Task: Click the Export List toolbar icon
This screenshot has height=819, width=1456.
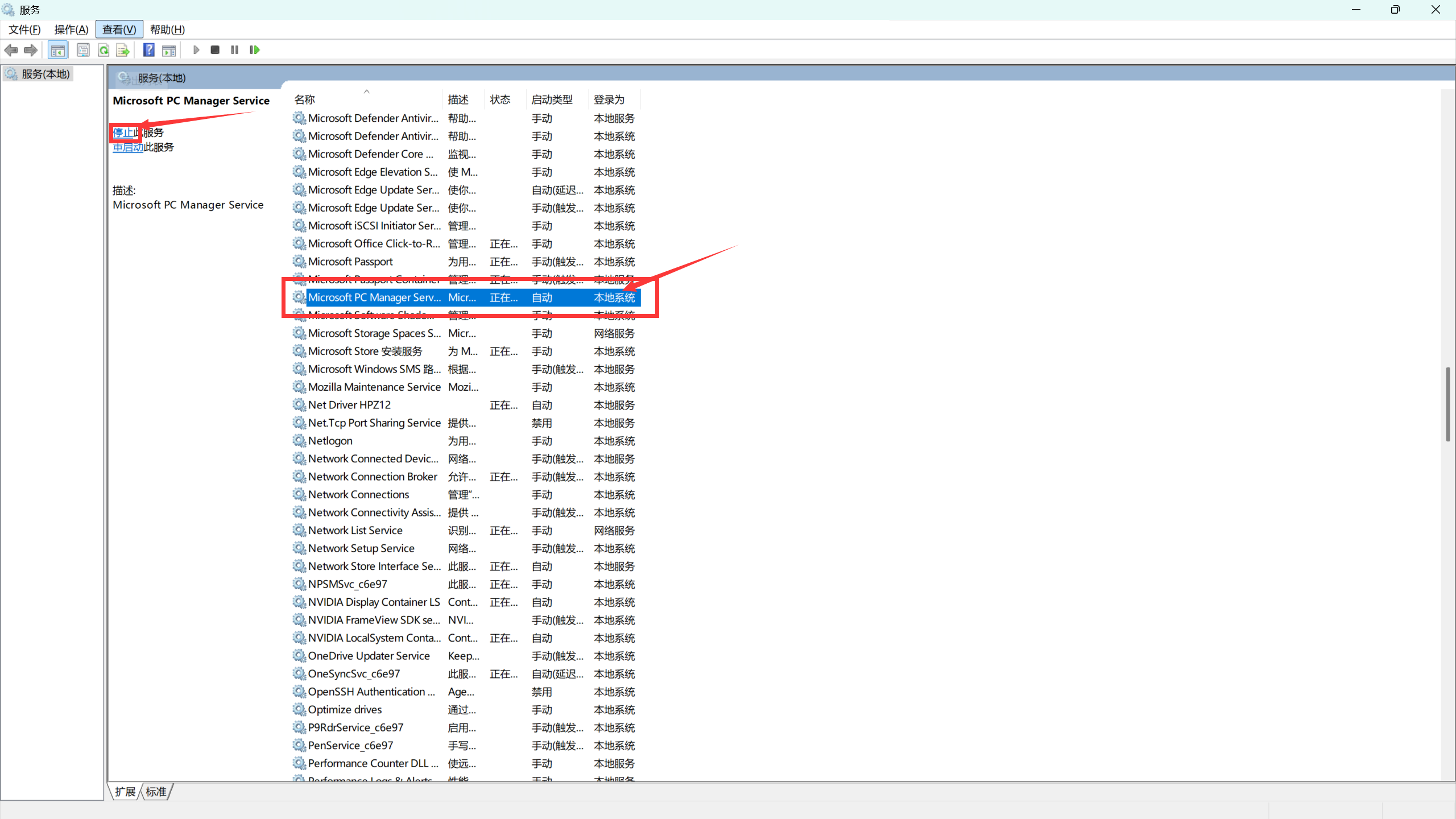Action: coord(123,50)
